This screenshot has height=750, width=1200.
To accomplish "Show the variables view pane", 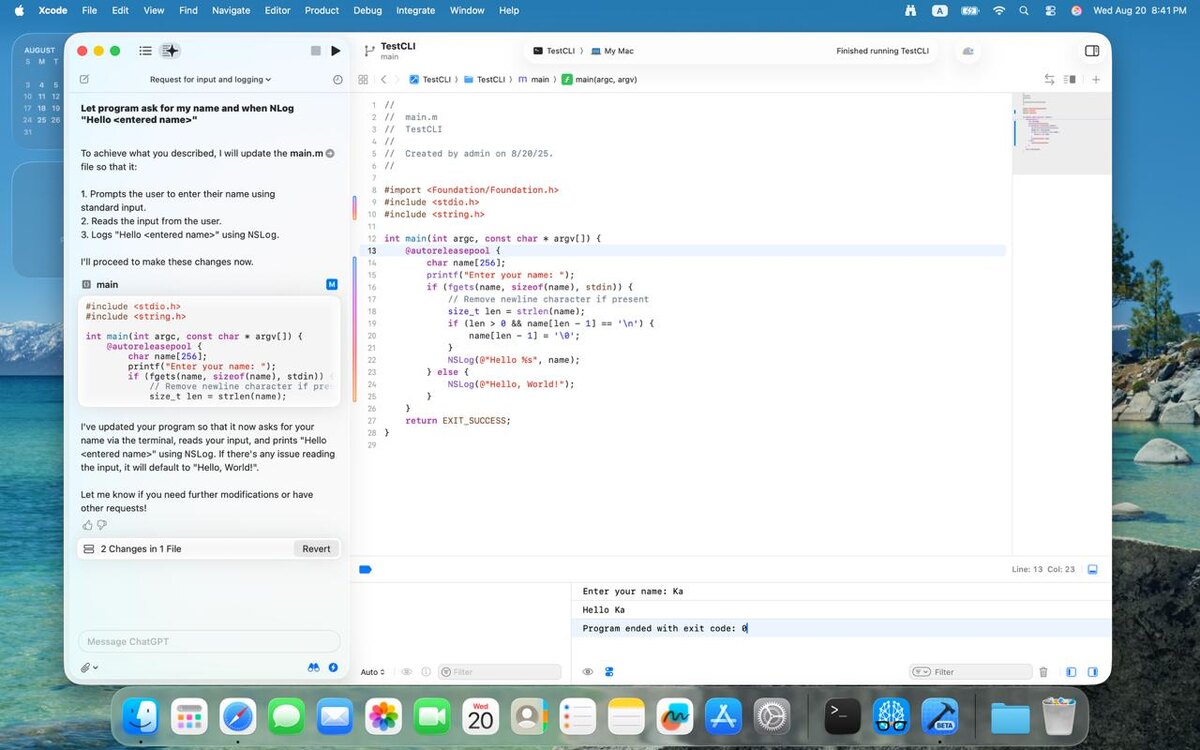I will click(1071, 672).
